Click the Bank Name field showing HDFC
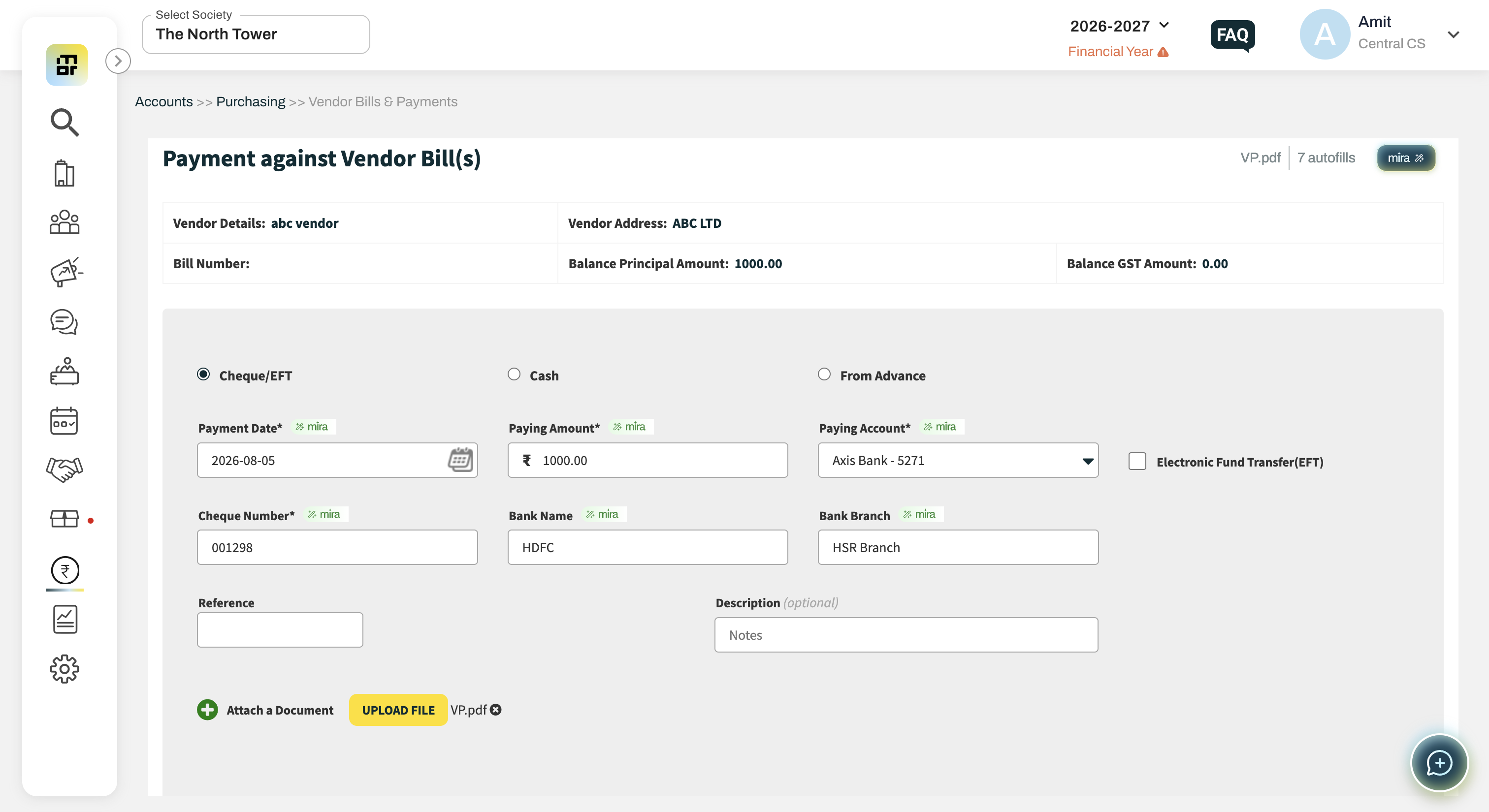 (647, 547)
